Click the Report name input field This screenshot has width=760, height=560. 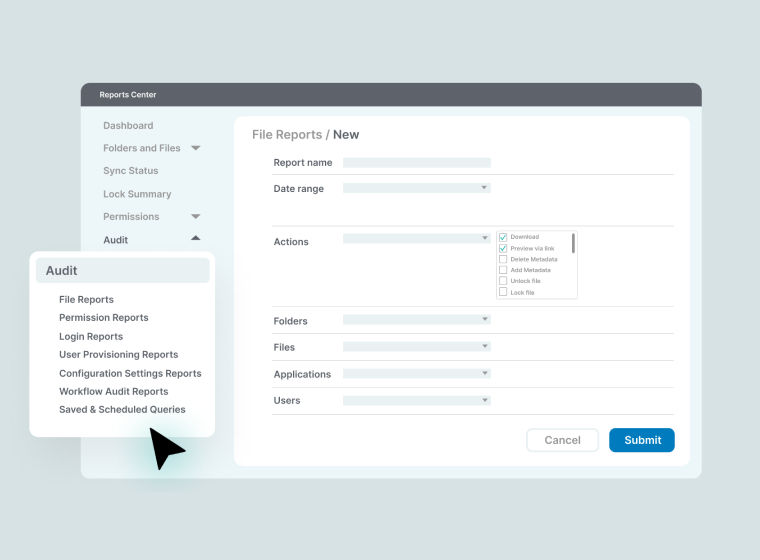[x=416, y=162]
